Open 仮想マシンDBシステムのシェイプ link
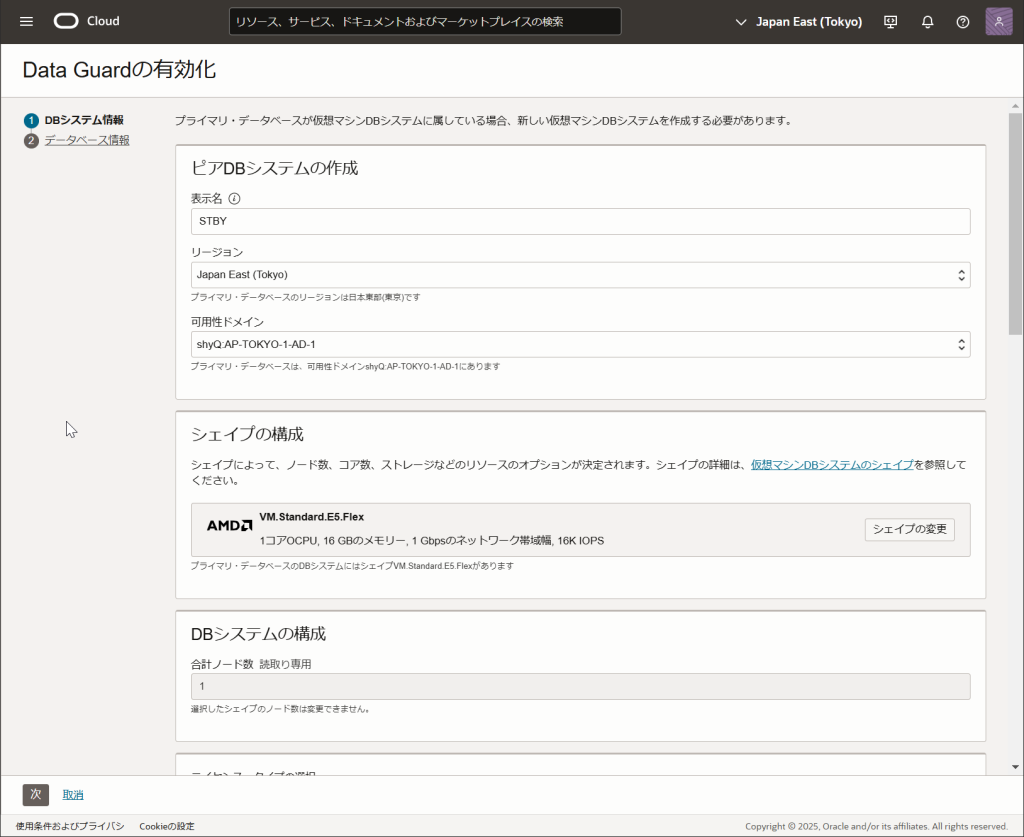The height and width of the screenshot is (837, 1024). 832,465
